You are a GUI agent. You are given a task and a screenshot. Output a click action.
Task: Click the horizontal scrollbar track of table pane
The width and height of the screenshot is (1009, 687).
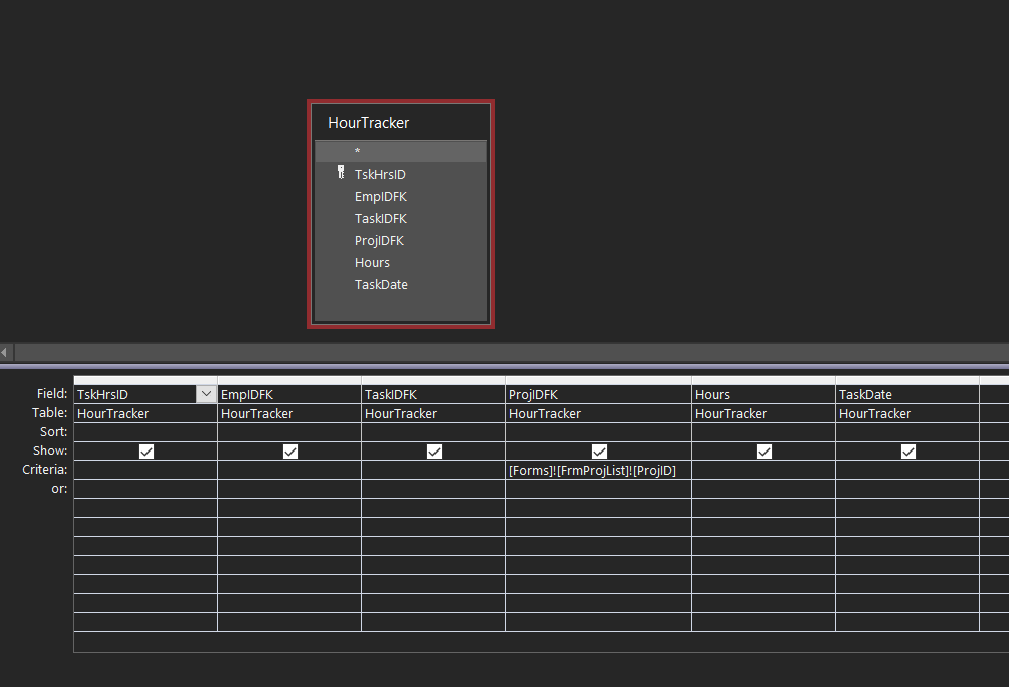coord(512,353)
